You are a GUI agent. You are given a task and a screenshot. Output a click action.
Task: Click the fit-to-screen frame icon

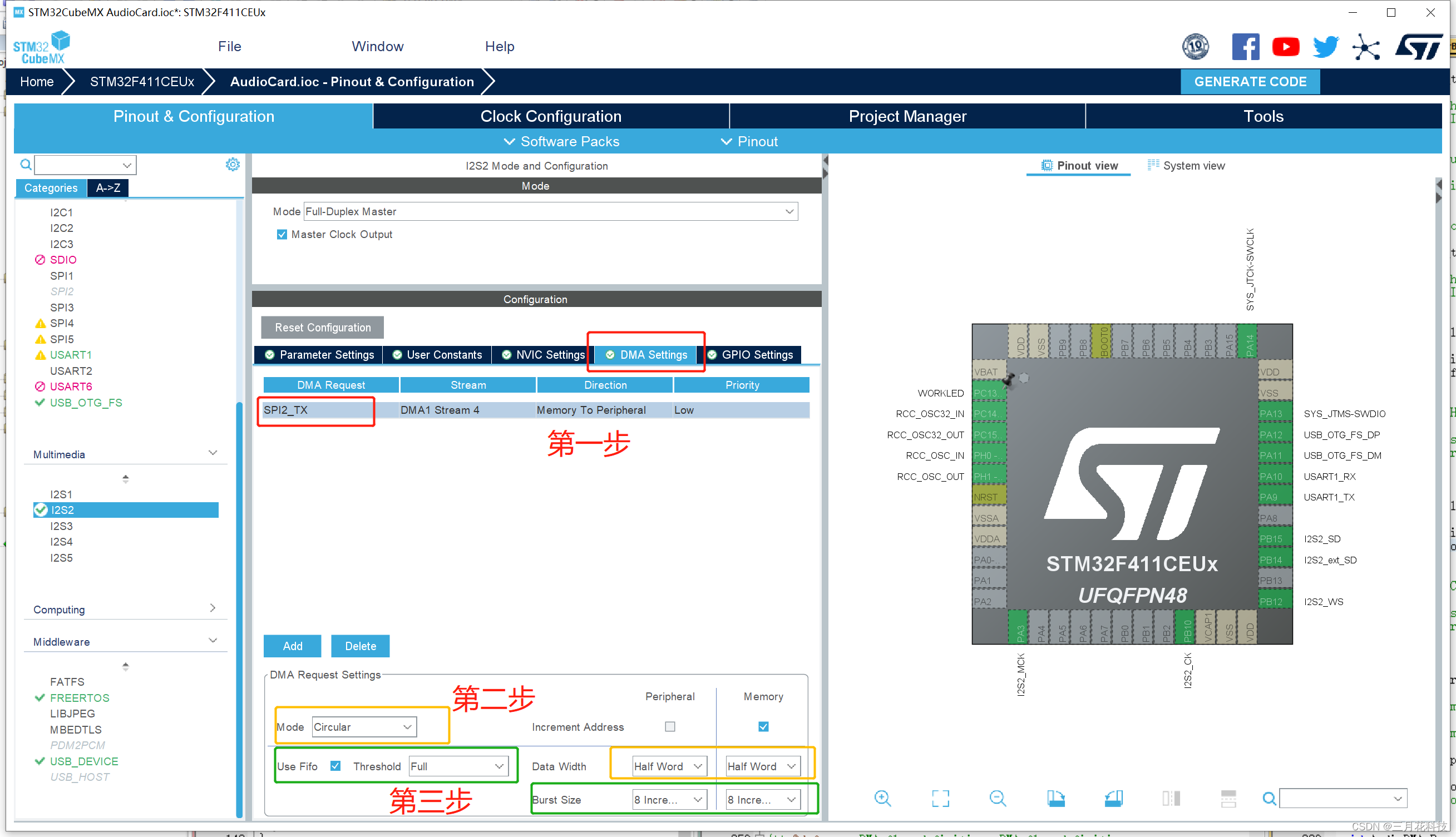pos(940,798)
